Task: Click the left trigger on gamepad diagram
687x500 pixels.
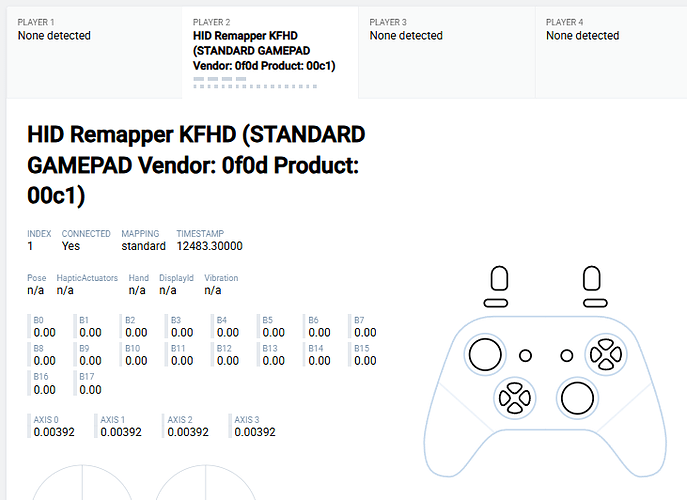Action: pyautogui.click(x=499, y=278)
